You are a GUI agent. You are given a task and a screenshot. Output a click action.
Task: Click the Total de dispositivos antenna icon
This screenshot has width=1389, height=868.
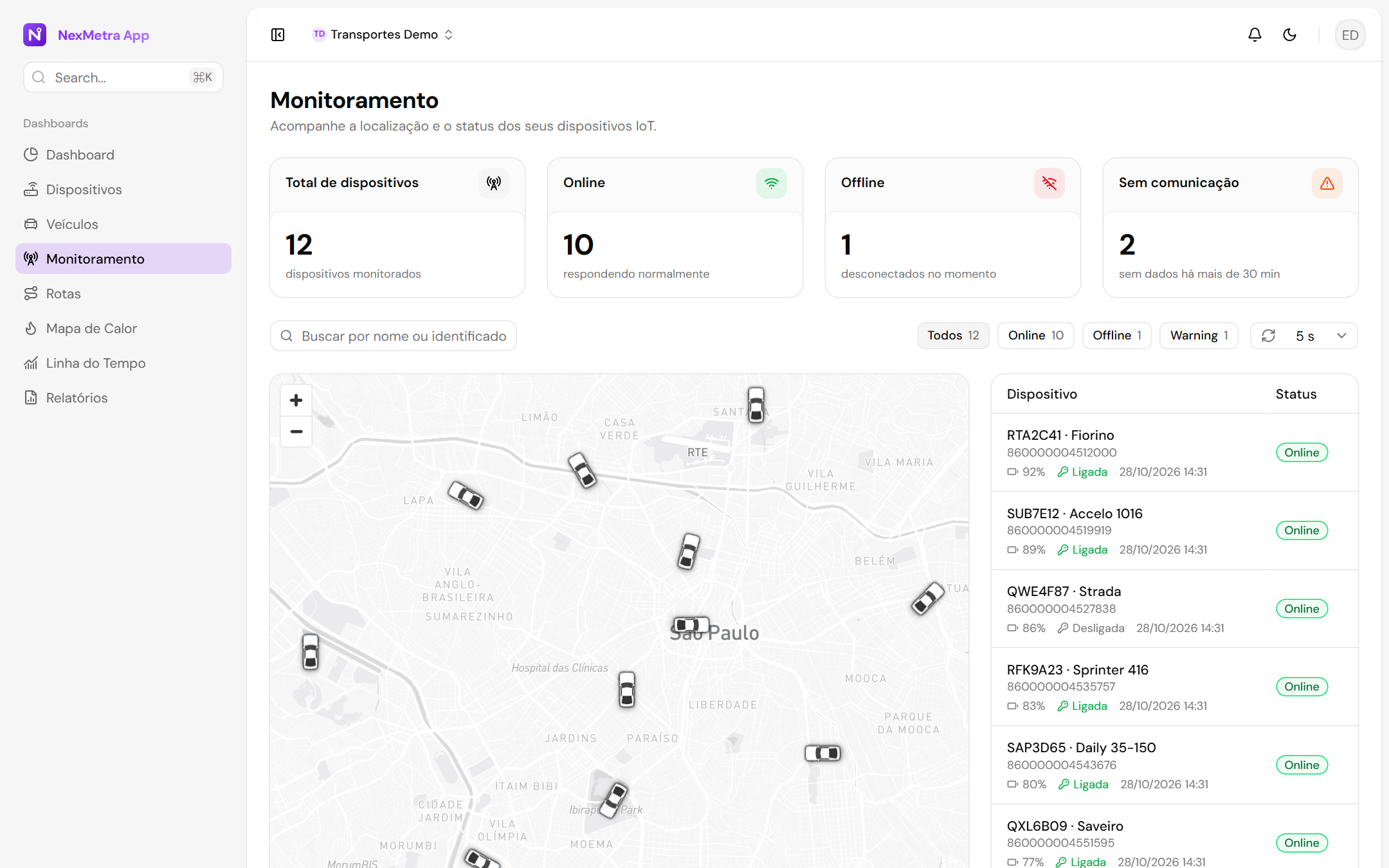[x=494, y=183]
